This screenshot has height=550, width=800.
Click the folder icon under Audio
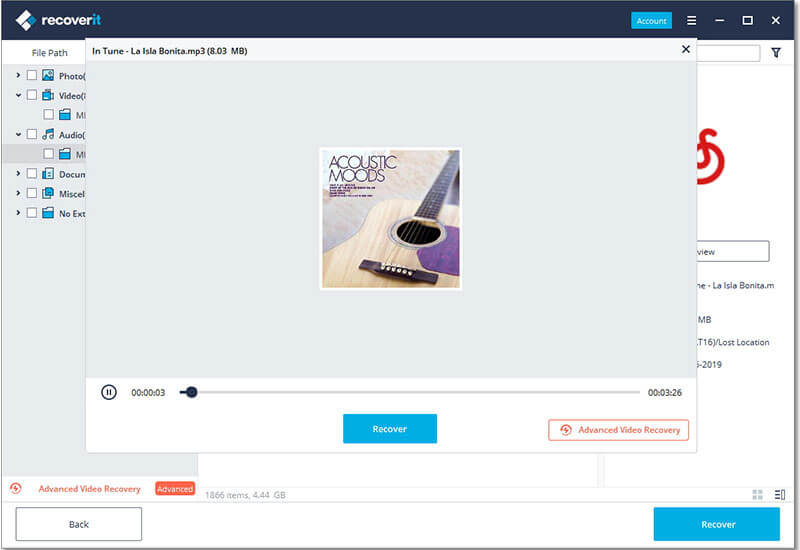click(65, 154)
